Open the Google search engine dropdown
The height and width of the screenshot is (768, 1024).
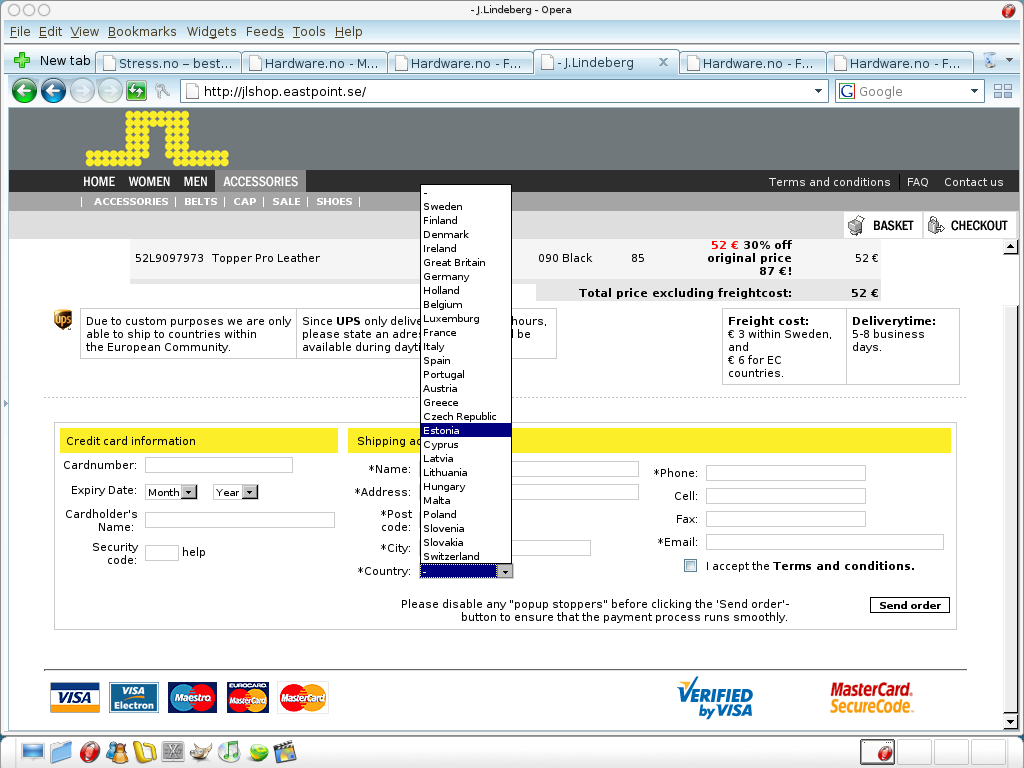[x=974, y=91]
